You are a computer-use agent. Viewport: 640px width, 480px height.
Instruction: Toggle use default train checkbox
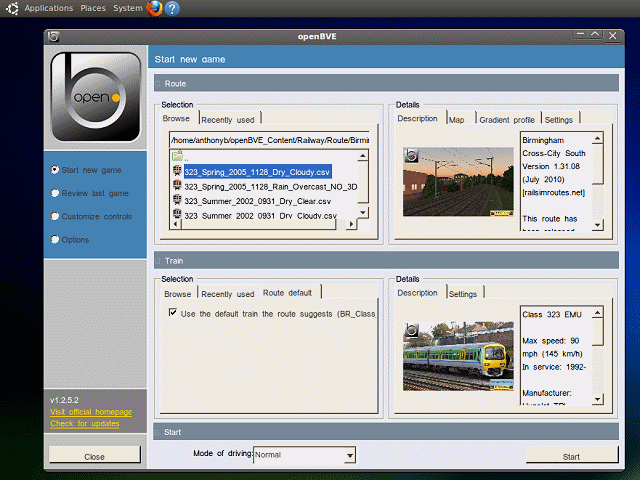tap(173, 313)
